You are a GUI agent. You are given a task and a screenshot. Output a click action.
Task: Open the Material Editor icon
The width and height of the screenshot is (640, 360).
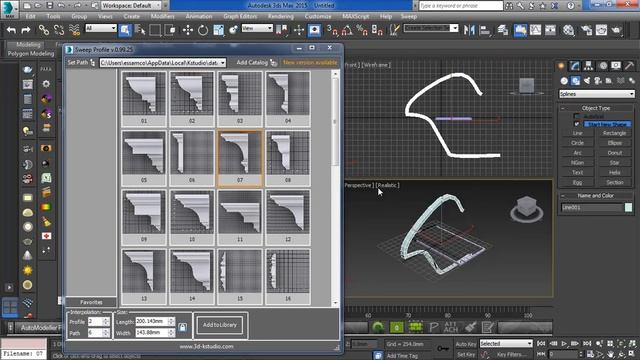(568, 30)
